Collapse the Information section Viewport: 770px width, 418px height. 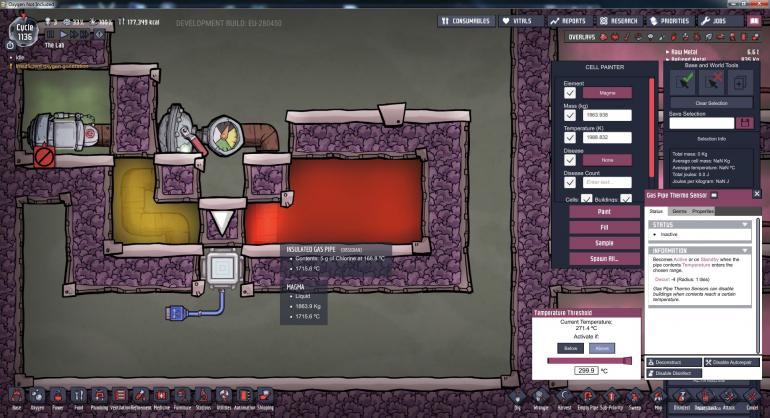pos(745,251)
